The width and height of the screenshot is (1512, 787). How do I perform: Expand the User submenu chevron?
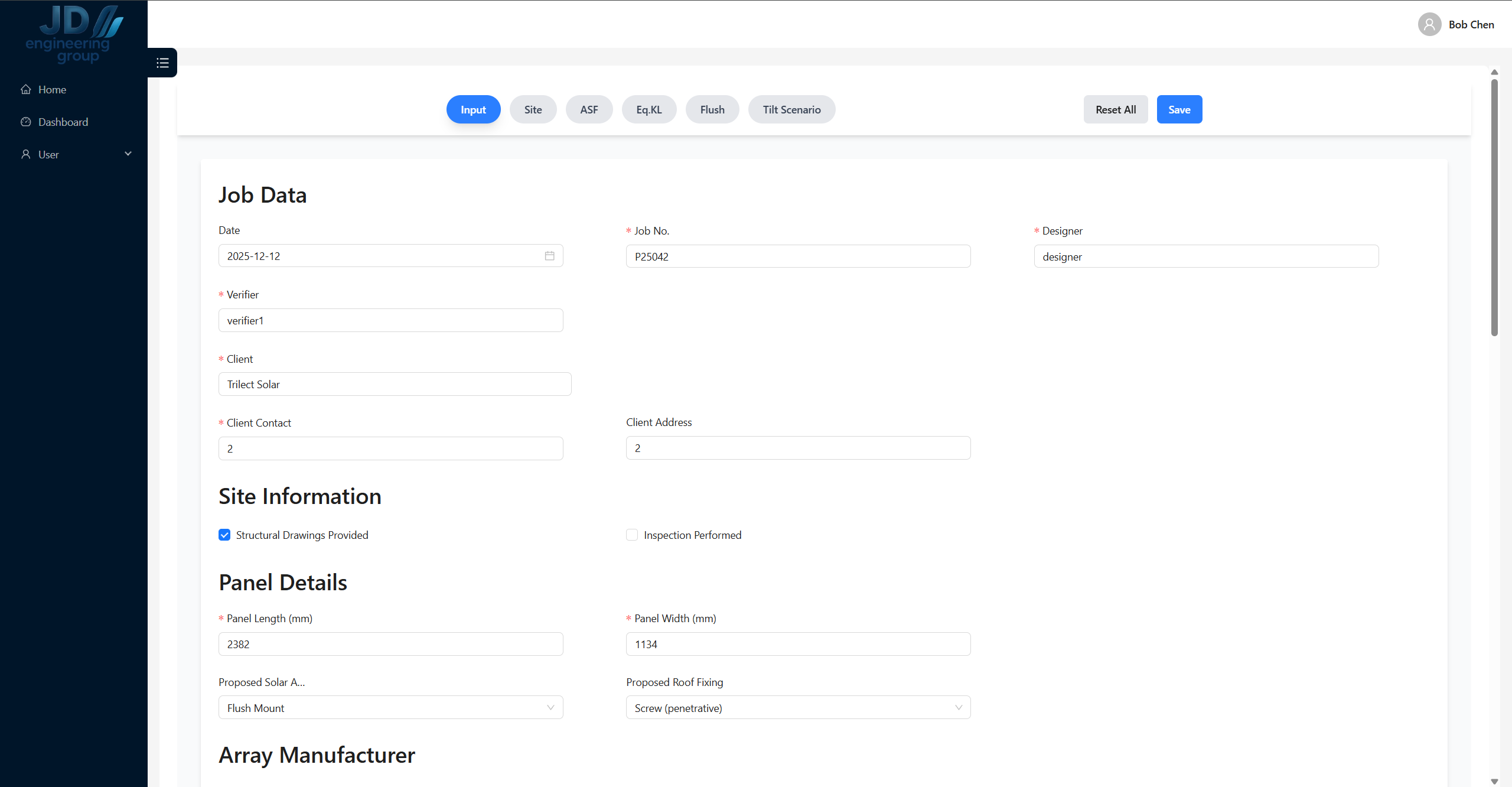pos(128,154)
